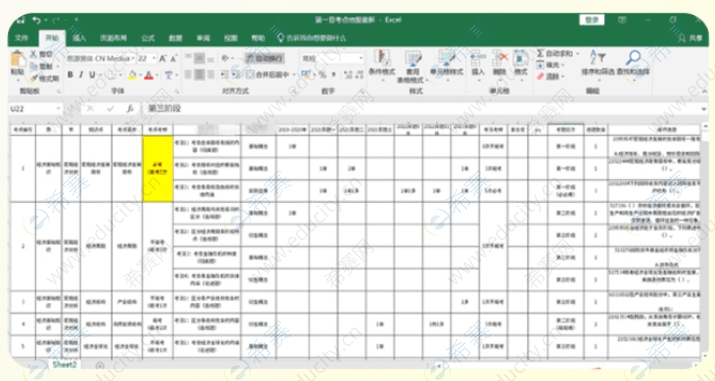This screenshot has width=715, height=381.
Task: Click the Name Box showing U22
Action: tap(36, 109)
